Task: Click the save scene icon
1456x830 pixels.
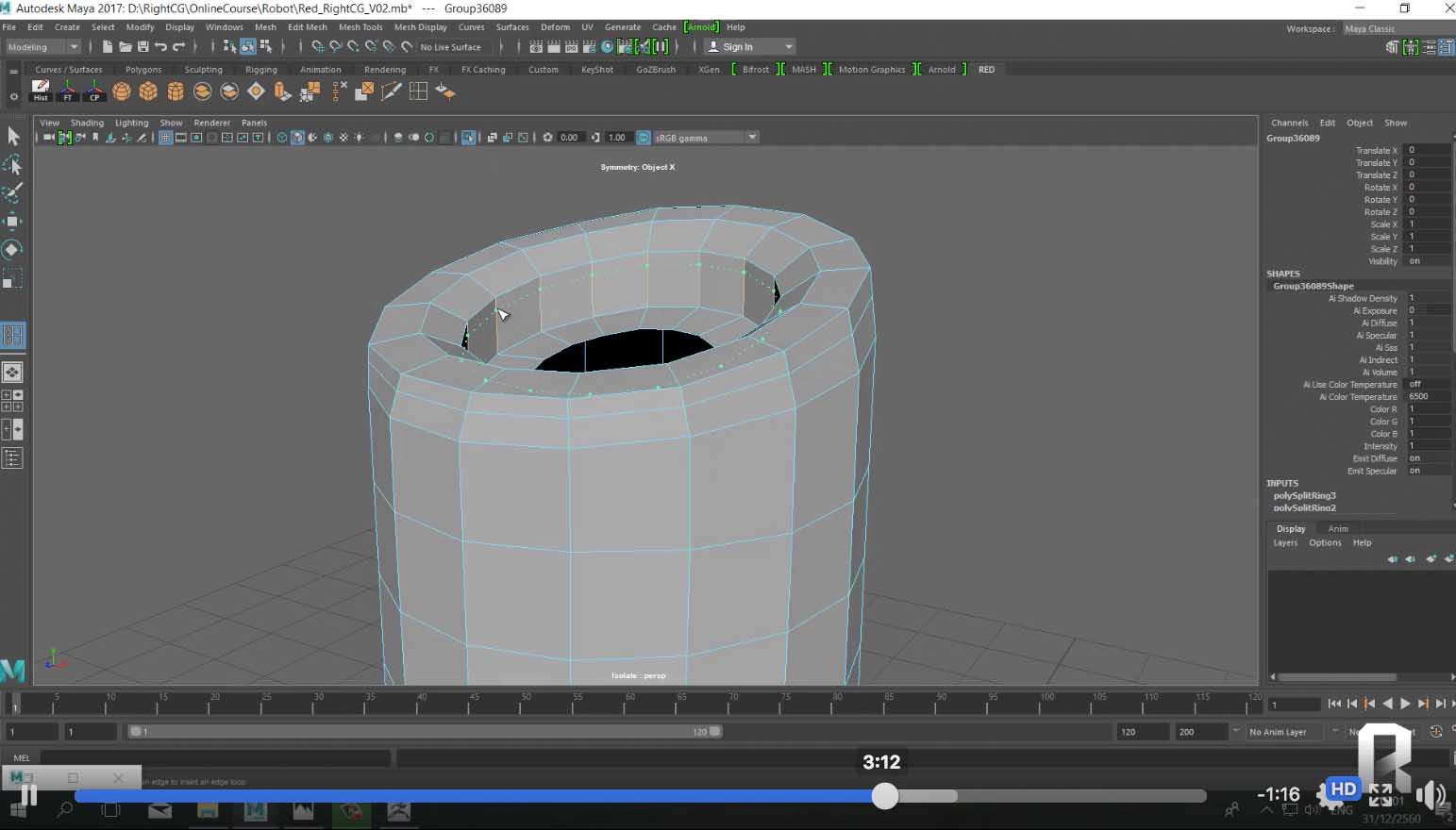Action: 143,46
